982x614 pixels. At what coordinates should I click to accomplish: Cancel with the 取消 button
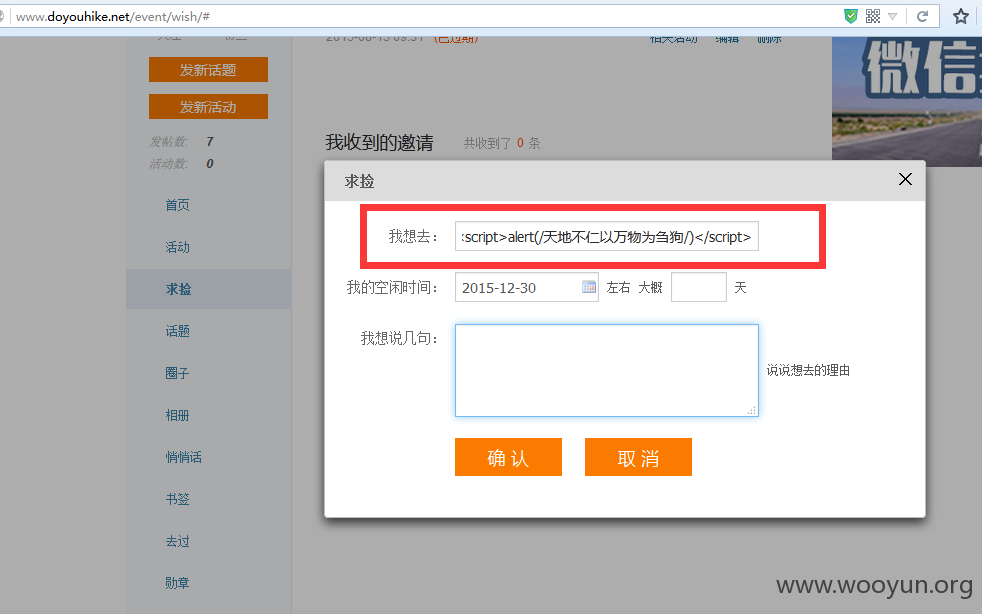tap(638, 457)
